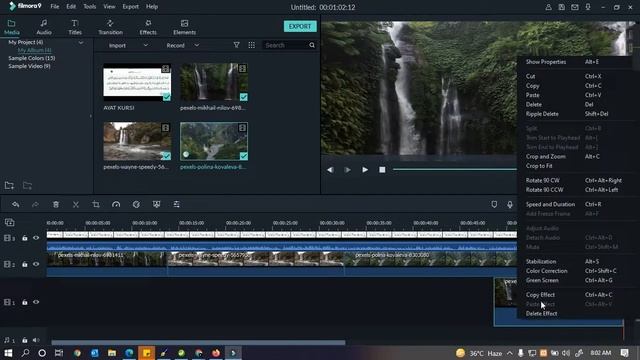Click the Delete trash icon in timeline toolbar
This screenshot has height=360, width=640.
point(56,204)
